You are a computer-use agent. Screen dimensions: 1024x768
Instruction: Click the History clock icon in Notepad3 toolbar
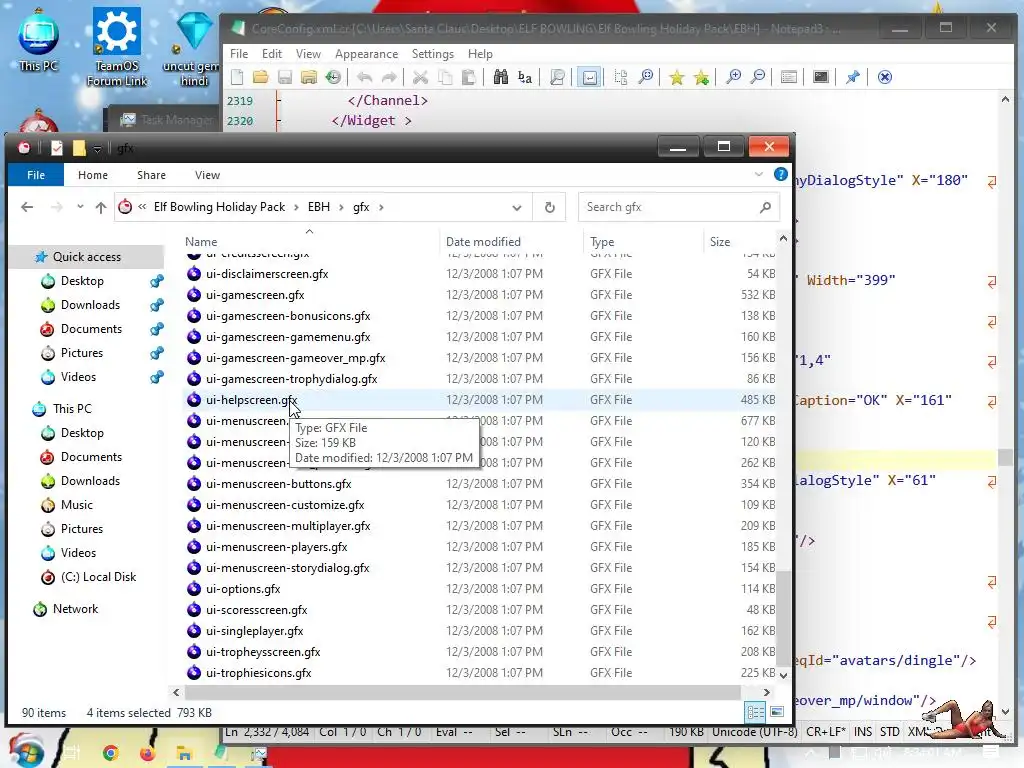(x=333, y=77)
